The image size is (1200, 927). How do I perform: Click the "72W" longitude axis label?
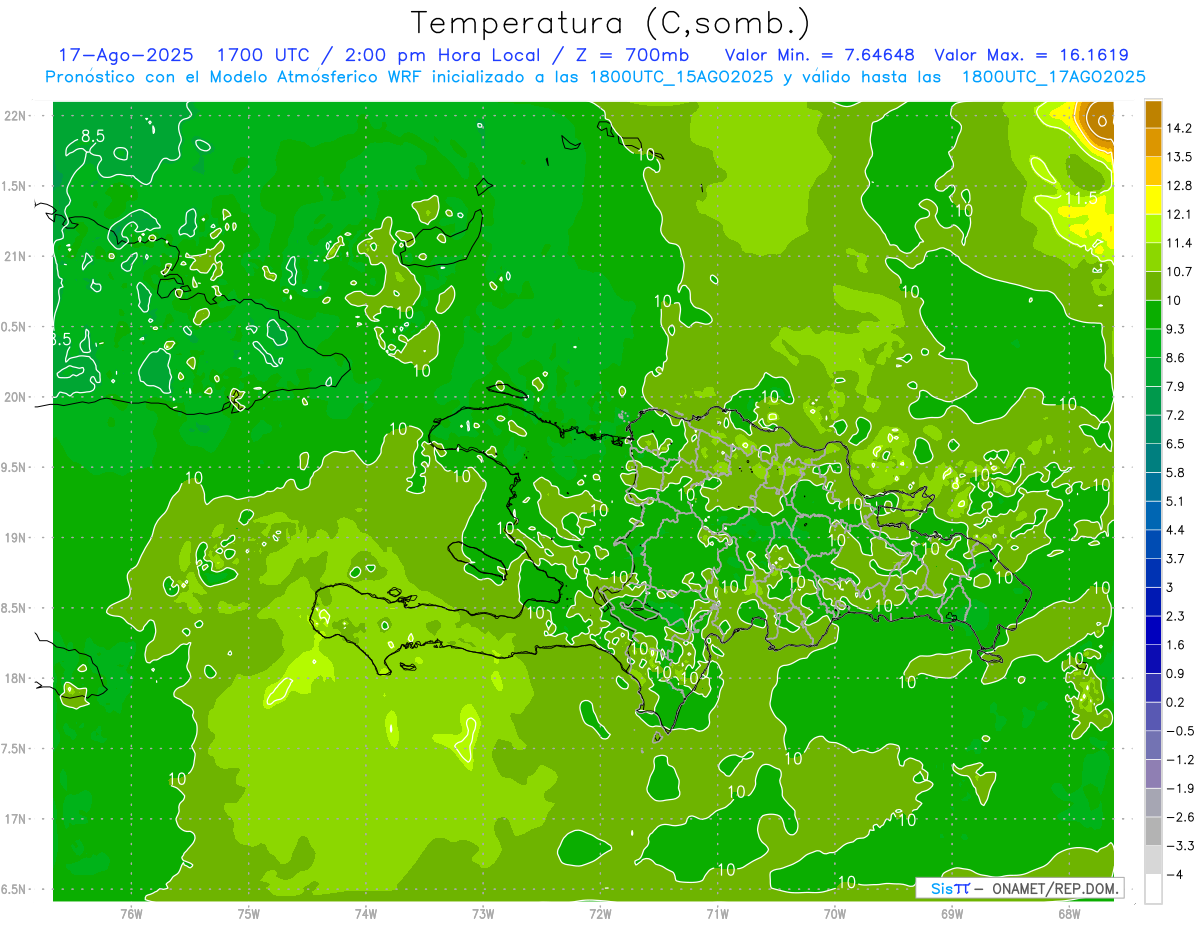[x=600, y=913]
